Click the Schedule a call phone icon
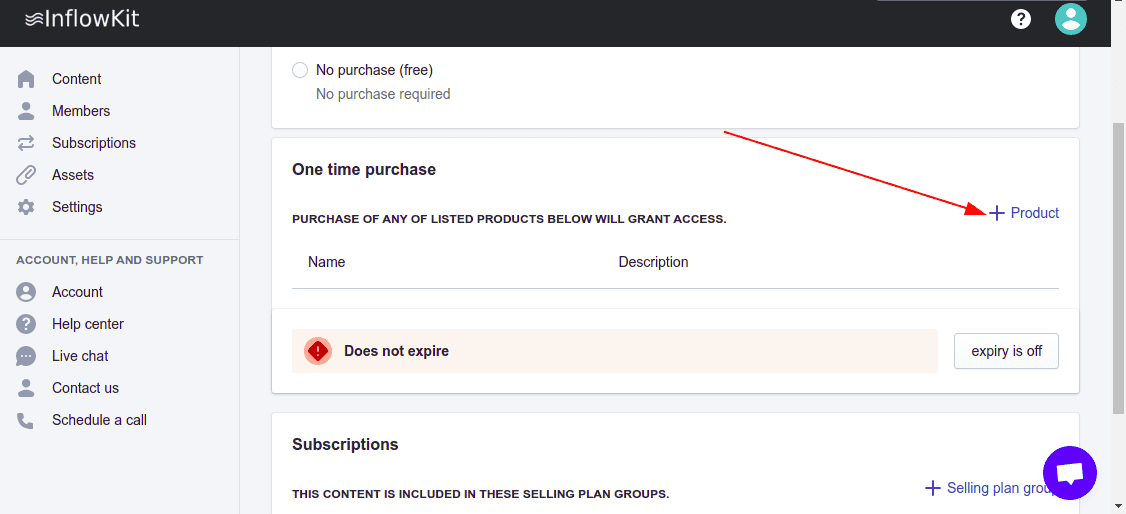 26,420
